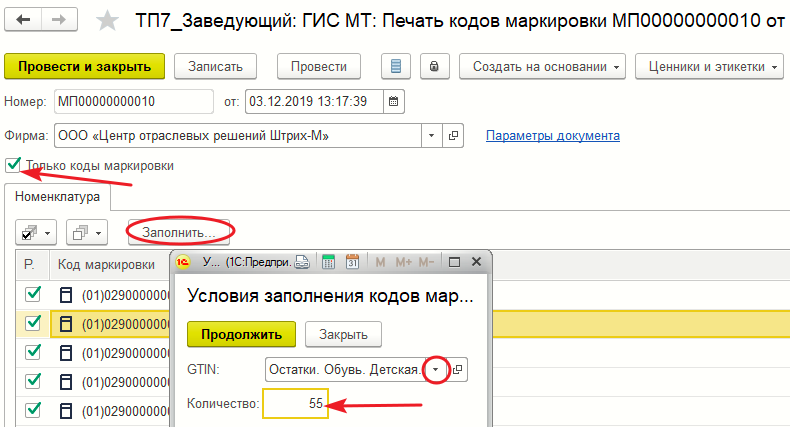790x427 pixels.
Task: Open the GTIN dropdown arrow
Action: click(x=436, y=370)
